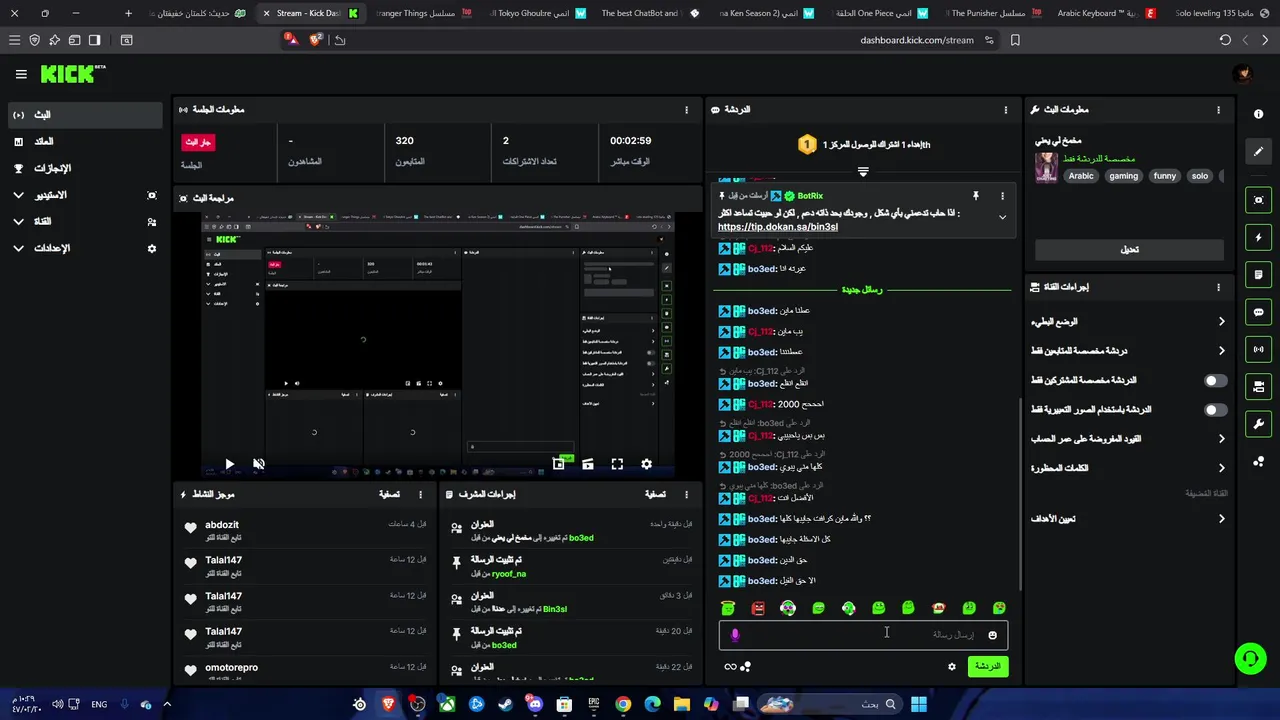Toggle the broadcast session info widget in right sidebar
Screen dimensions: 1280x720
point(1258,349)
